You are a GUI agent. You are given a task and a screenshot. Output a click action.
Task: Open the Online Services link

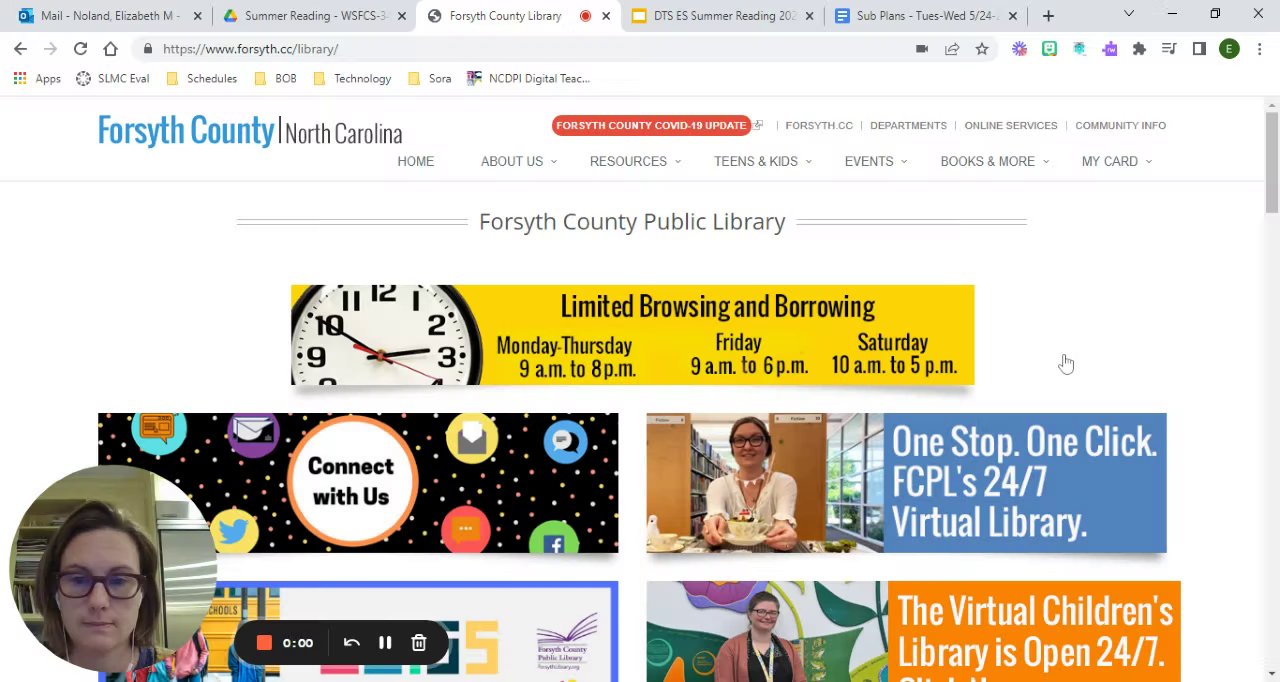1010,125
